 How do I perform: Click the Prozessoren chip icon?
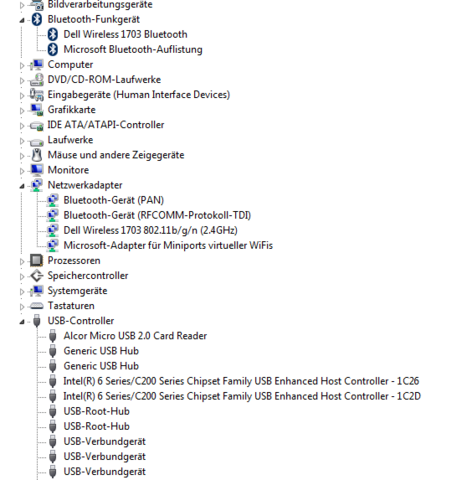tap(37, 260)
